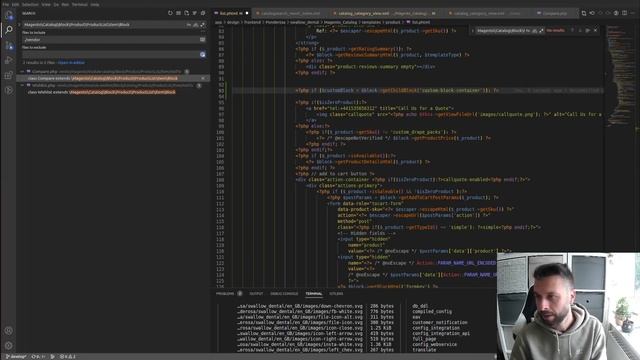Close the editor find widget
Image resolution: width=640 pixels, height=360 pixels.
pos(596,31)
